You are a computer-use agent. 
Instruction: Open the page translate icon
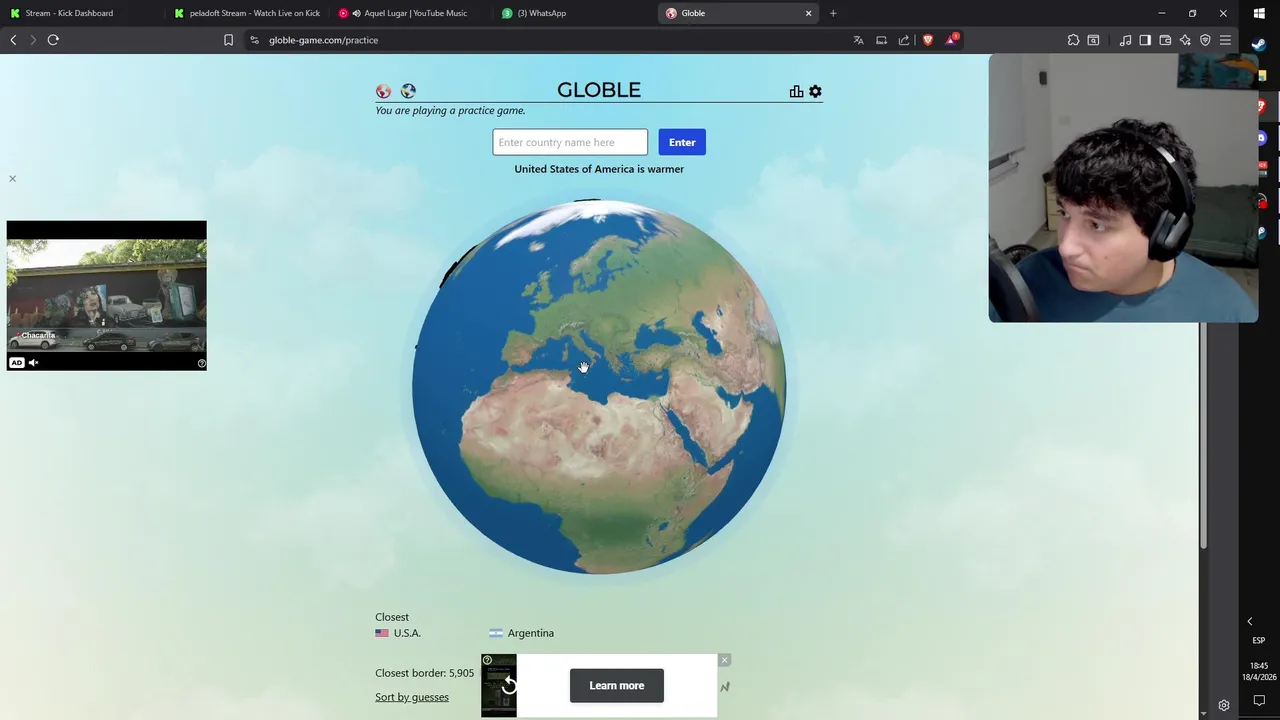click(x=858, y=40)
